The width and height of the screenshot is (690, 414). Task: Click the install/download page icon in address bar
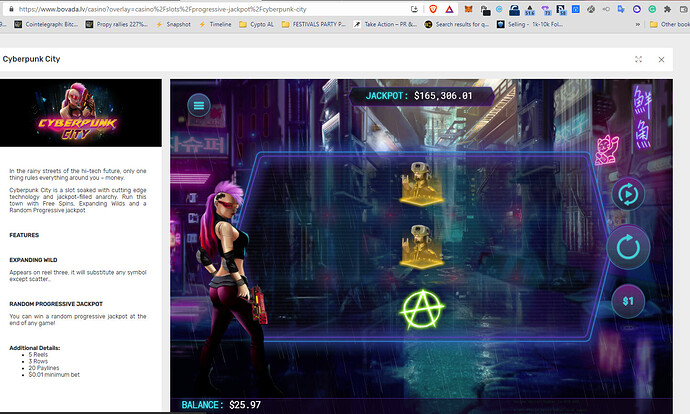[x=414, y=9]
